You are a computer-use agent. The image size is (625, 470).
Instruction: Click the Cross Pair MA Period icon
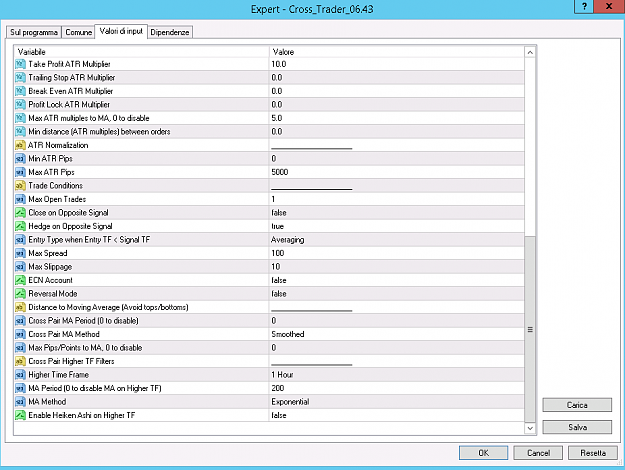20,321
